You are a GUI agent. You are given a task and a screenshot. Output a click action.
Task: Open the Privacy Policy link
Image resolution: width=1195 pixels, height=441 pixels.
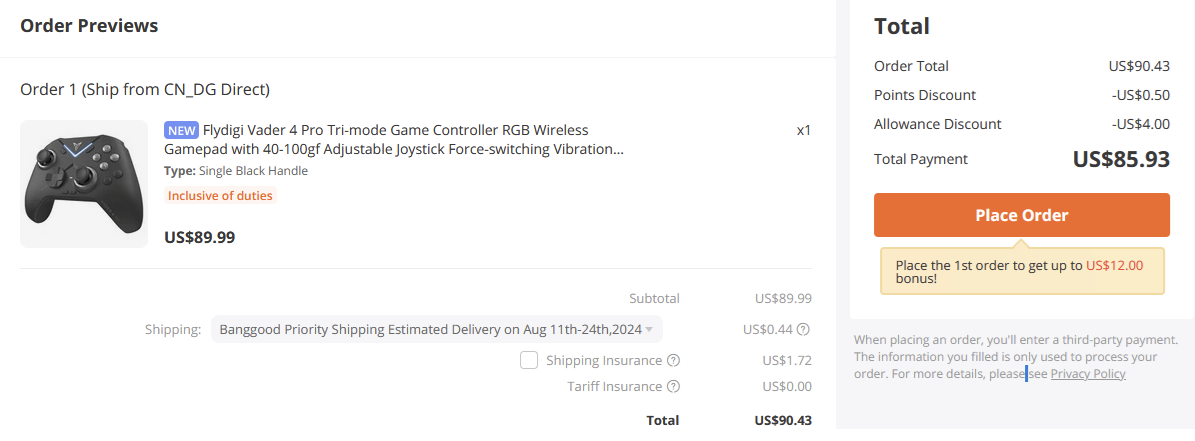1088,374
